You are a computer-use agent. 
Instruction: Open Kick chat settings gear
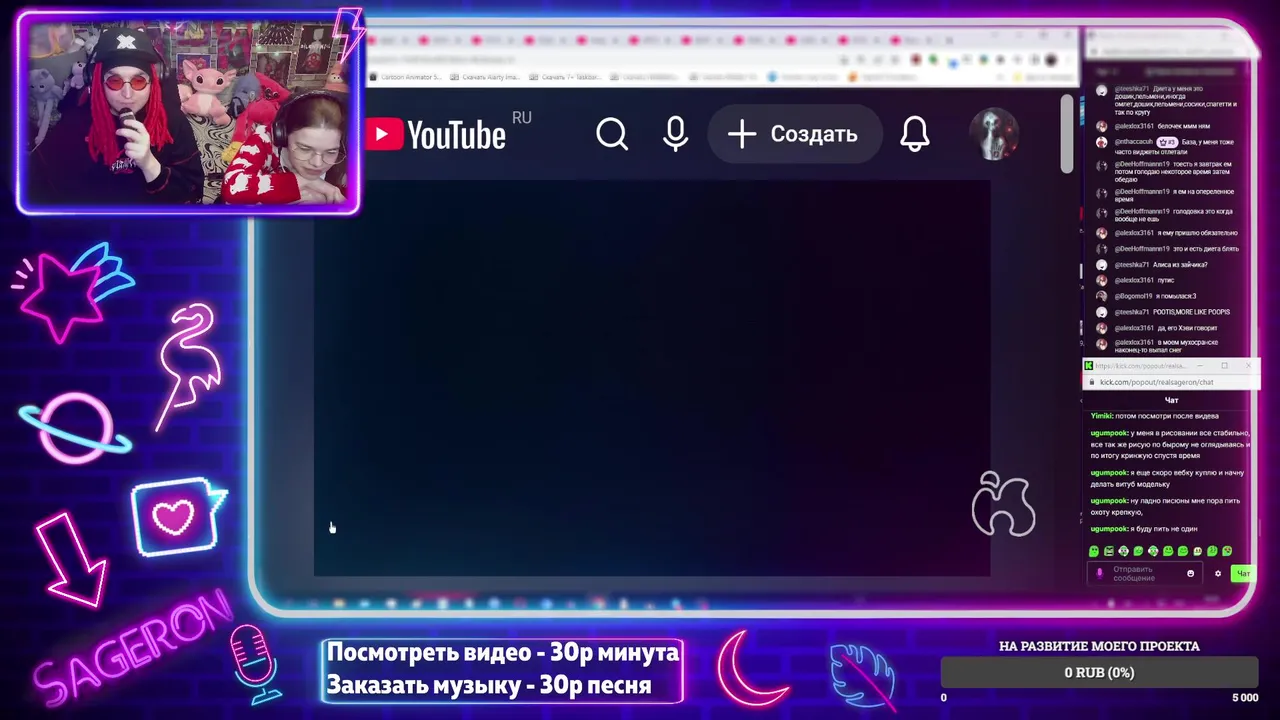click(x=1218, y=574)
